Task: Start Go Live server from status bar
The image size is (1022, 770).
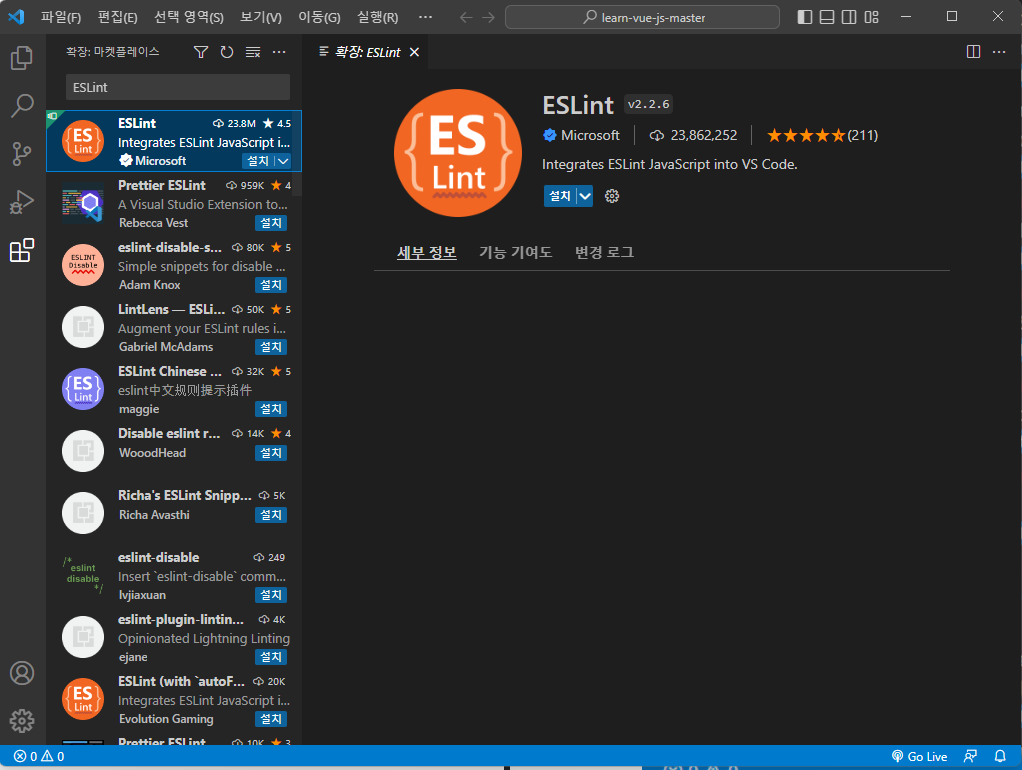Action: 919,756
